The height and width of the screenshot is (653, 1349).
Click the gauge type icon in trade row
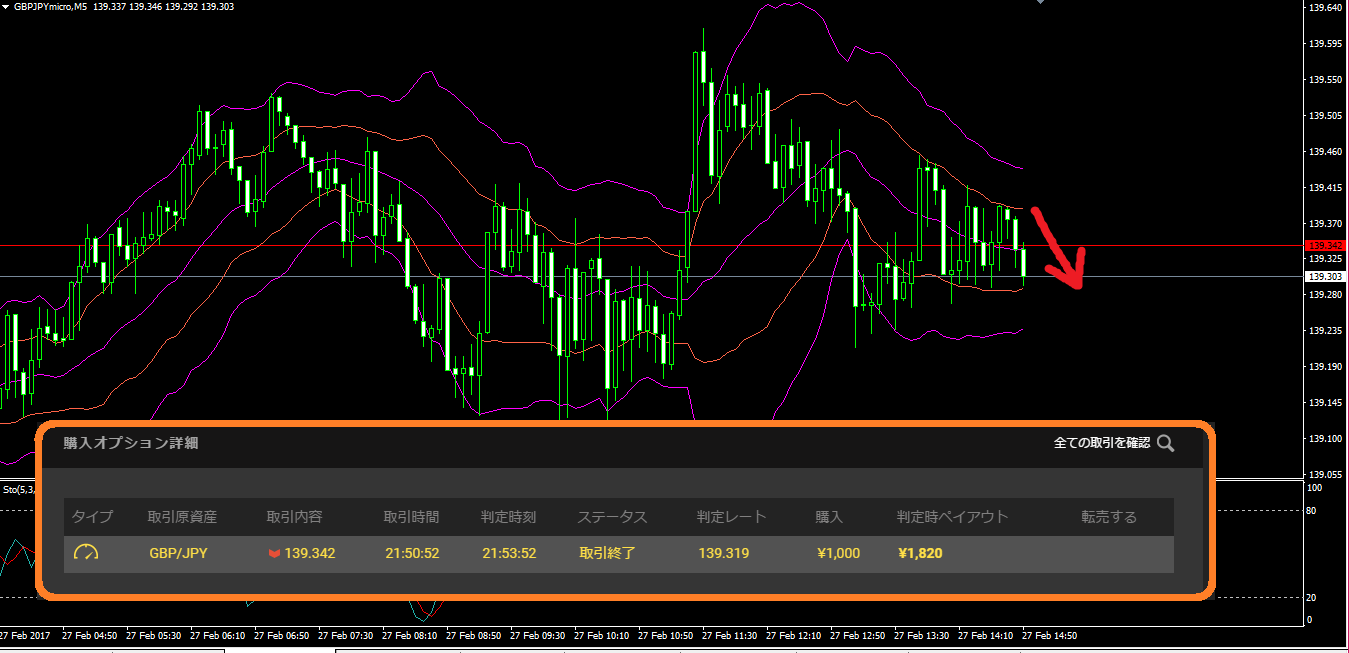[x=85, y=553]
